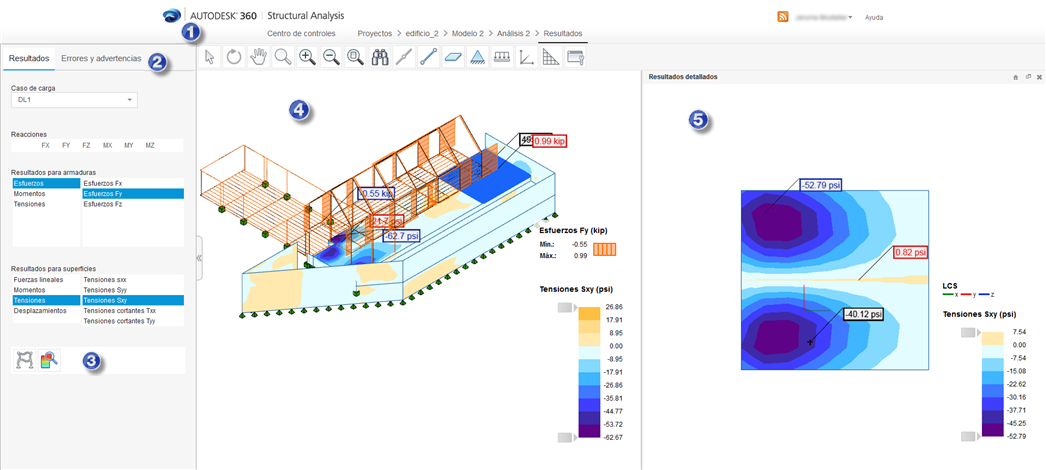This screenshot has height=470, width=1046.
Task: Choose the pan hand tool
Action: 258,58
